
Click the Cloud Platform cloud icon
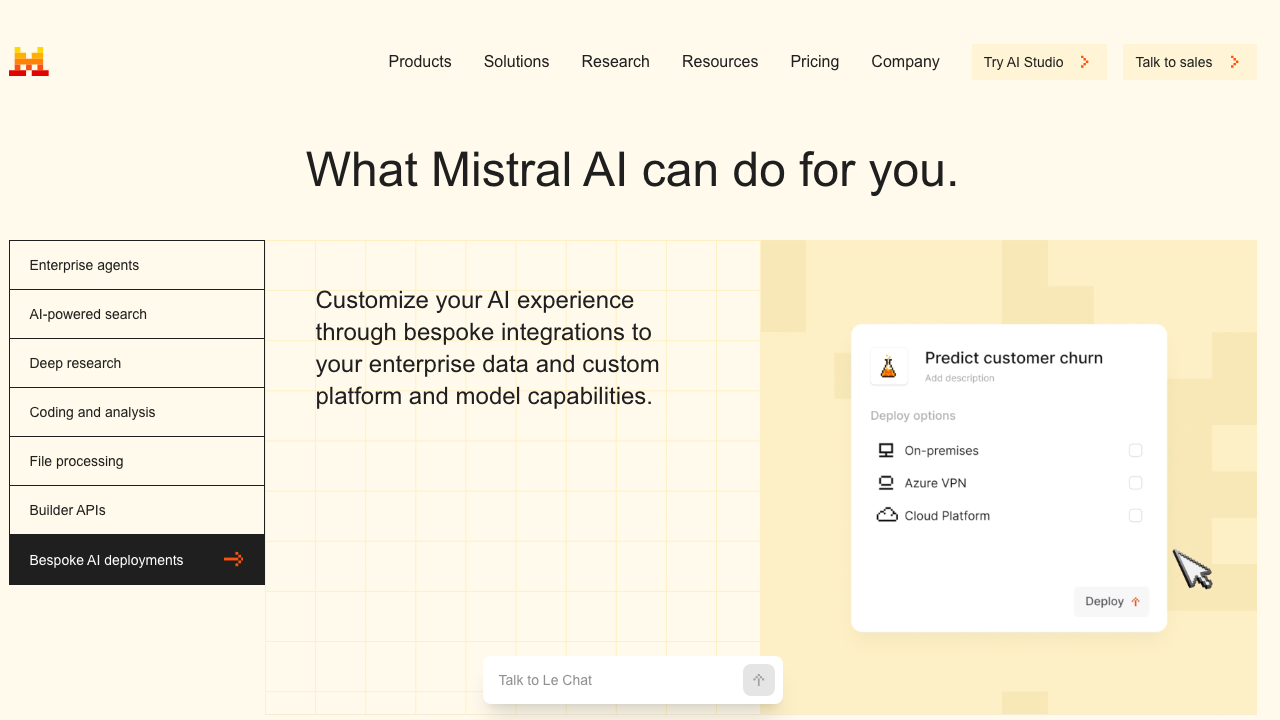coord(887,515)
